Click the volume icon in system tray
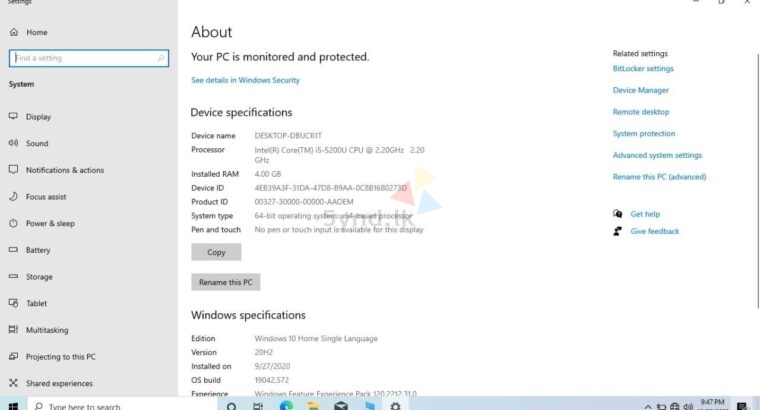 pyautogui.click(x=688, y=407)
